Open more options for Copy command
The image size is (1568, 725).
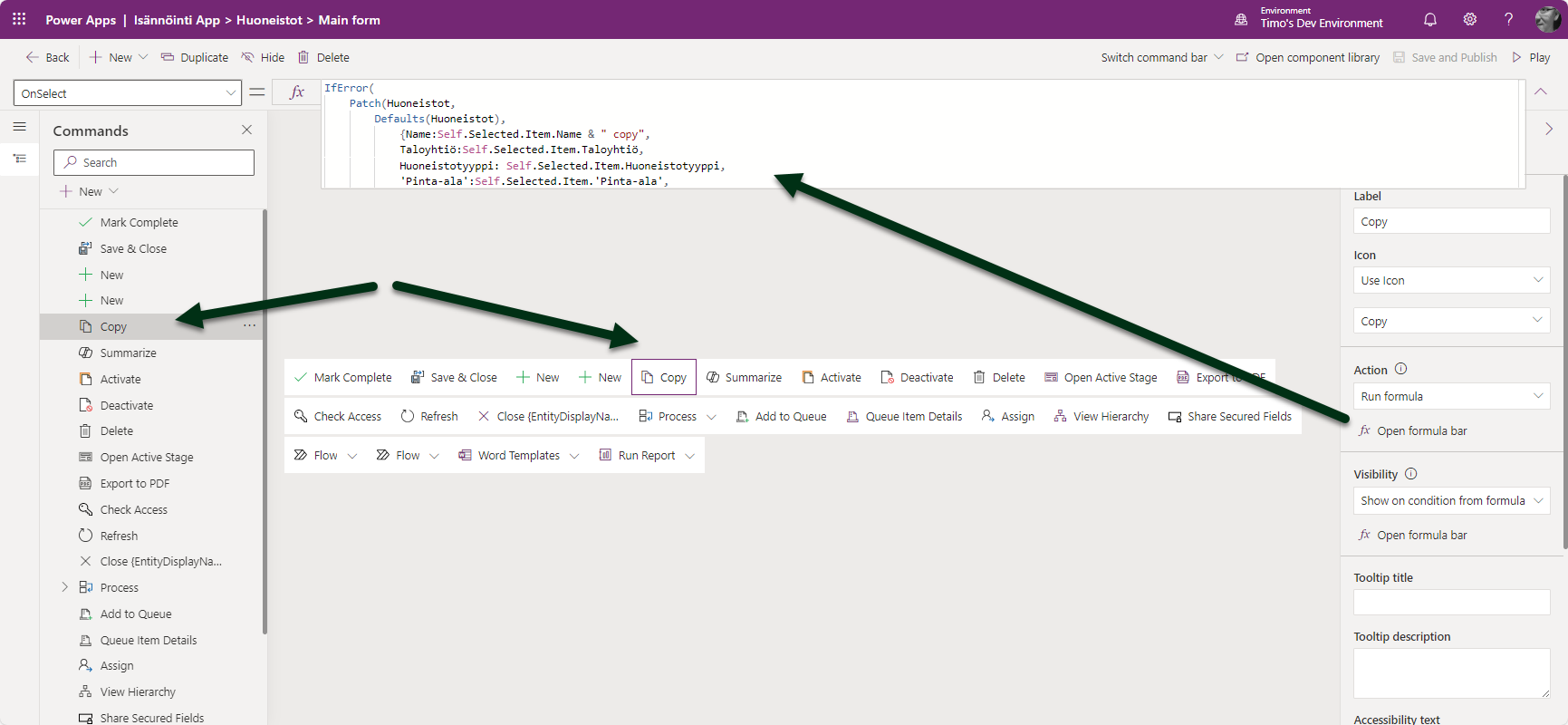(x=249, y=325)
